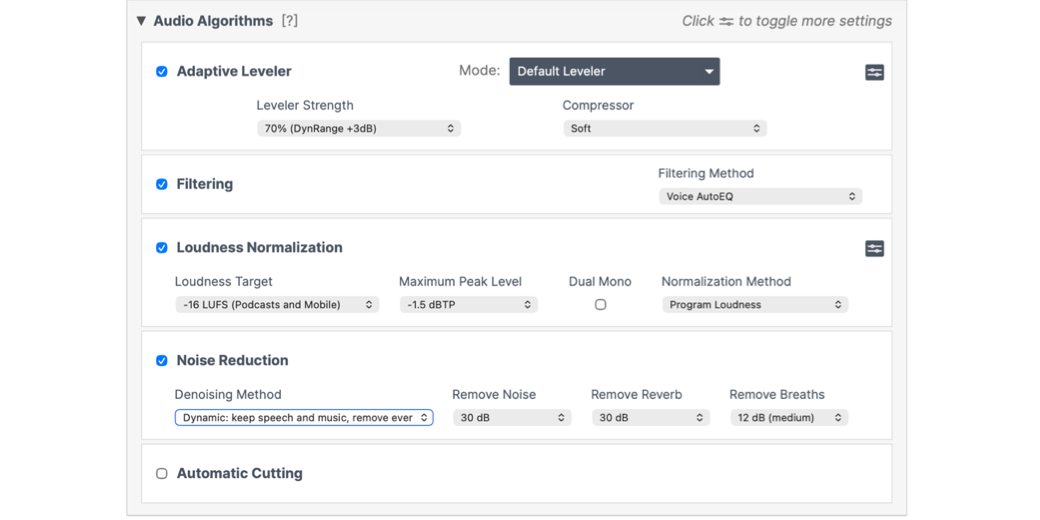Open Adaptive Leveler advanced settings icon
1040x520 pixels.
point(874,72)
